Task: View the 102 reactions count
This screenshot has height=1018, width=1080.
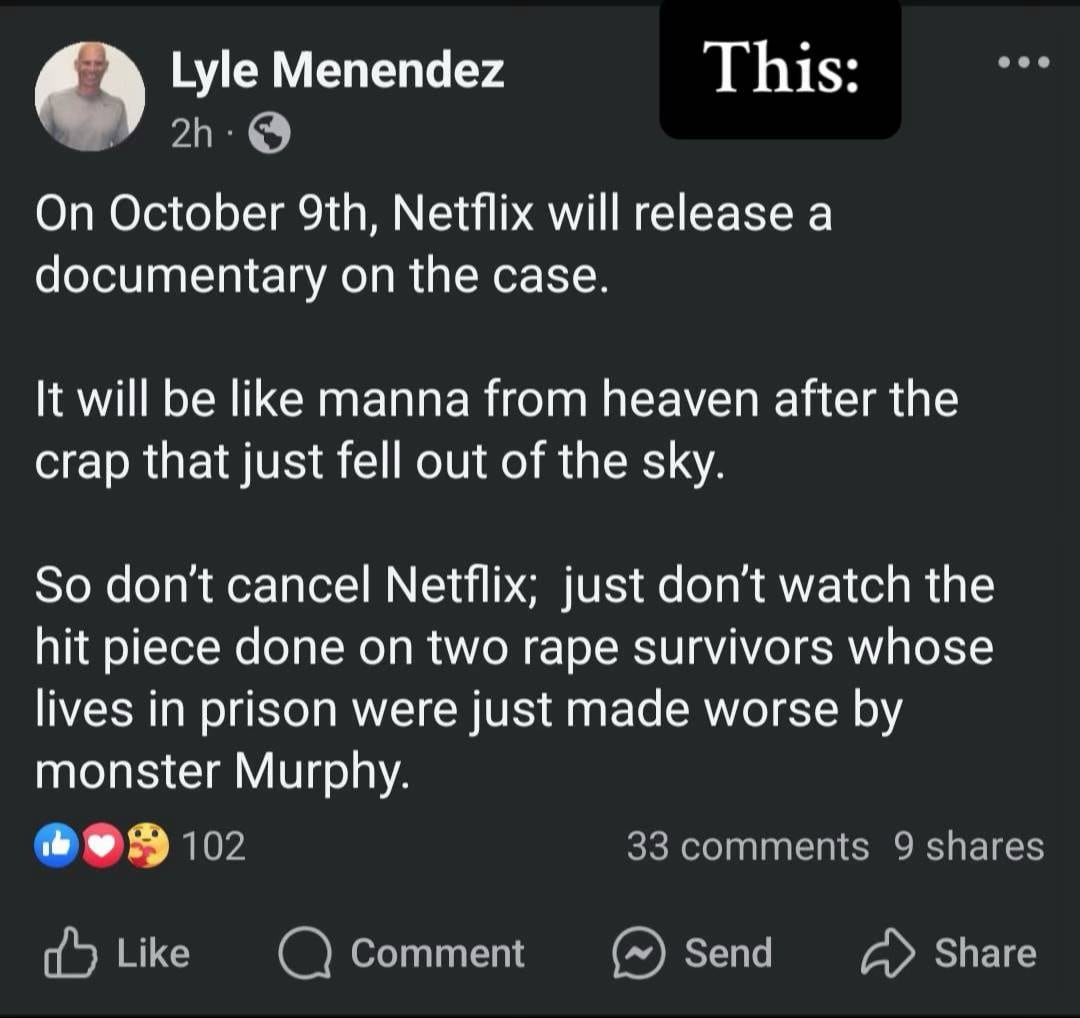Action: [215, 847]
